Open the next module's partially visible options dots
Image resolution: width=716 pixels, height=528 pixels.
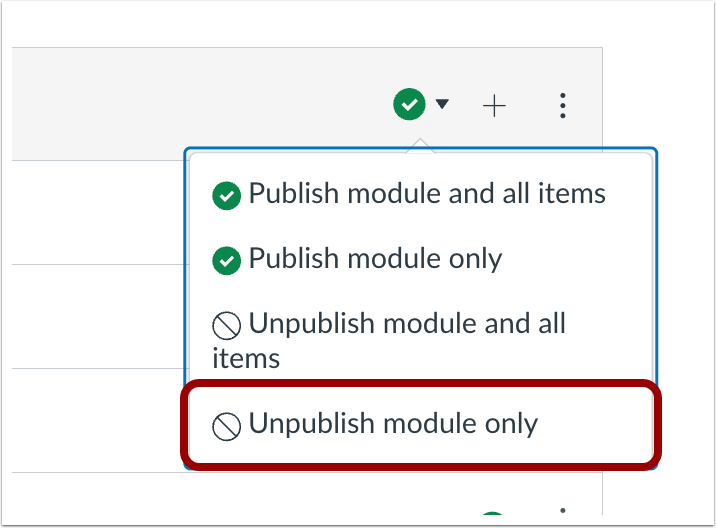click(x=563, y=511)
